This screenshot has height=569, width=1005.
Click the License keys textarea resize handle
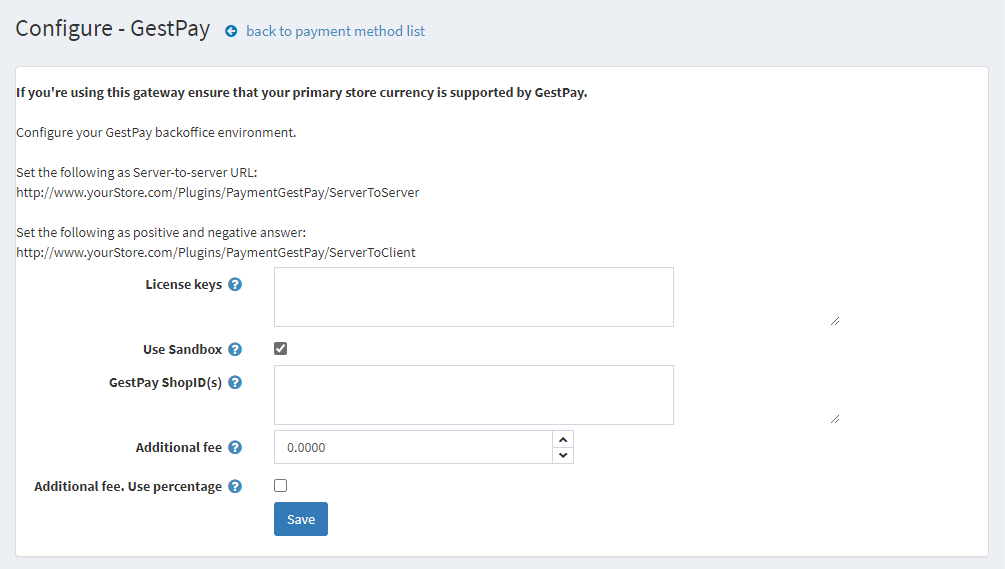834,320
